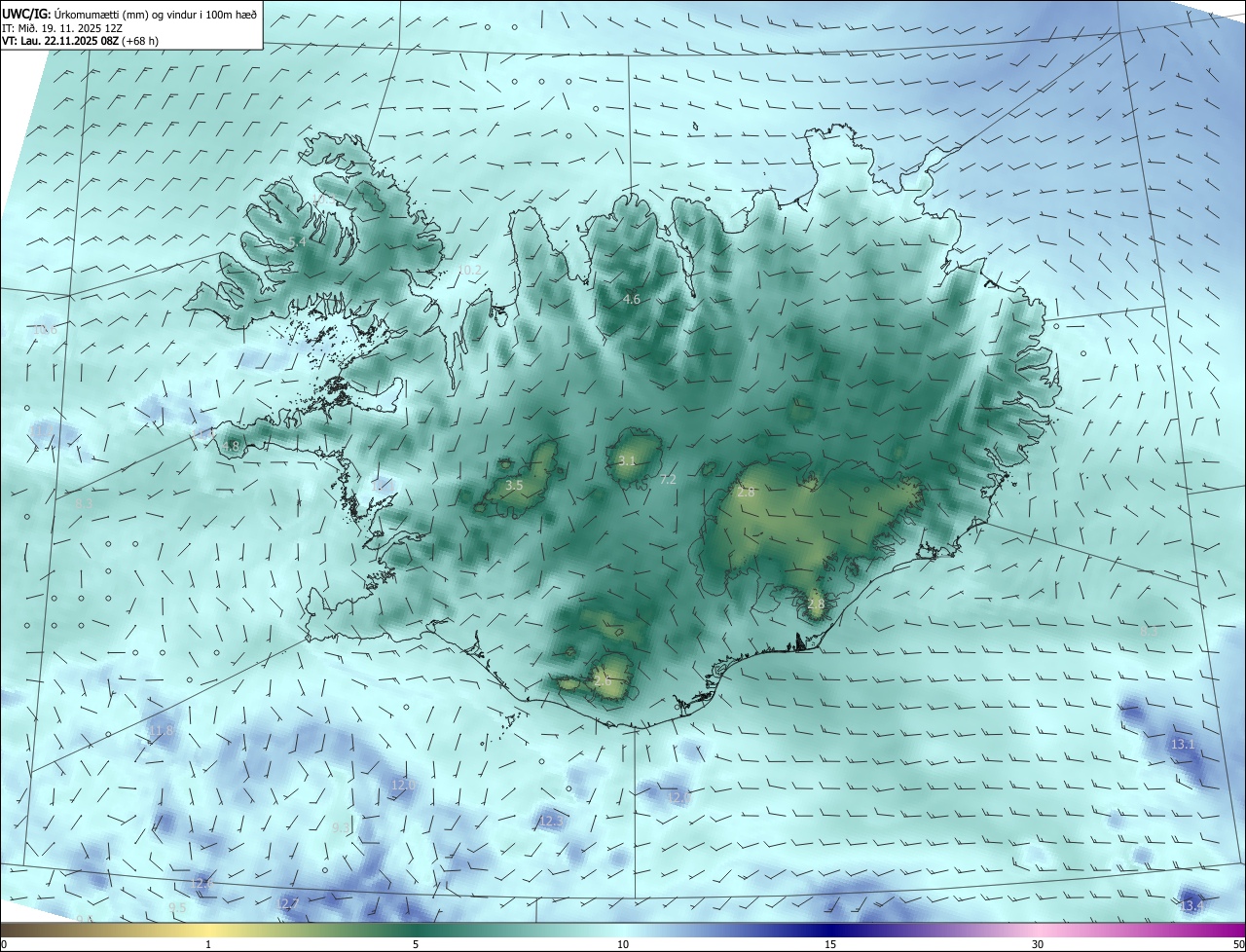Click the colour bar tick label 0

point(4,944)
